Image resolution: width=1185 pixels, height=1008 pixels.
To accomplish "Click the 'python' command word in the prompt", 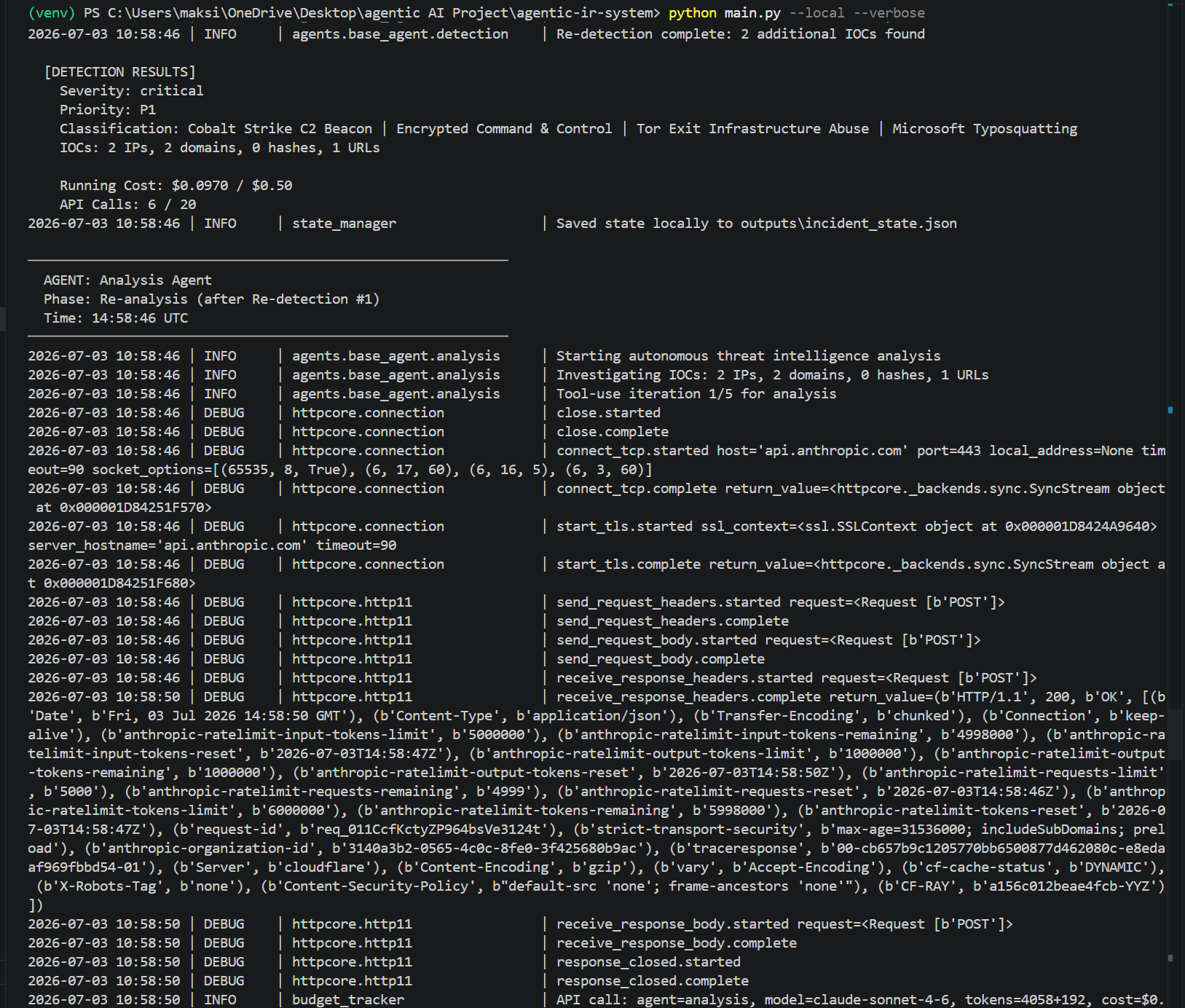I will coord(692,13).
